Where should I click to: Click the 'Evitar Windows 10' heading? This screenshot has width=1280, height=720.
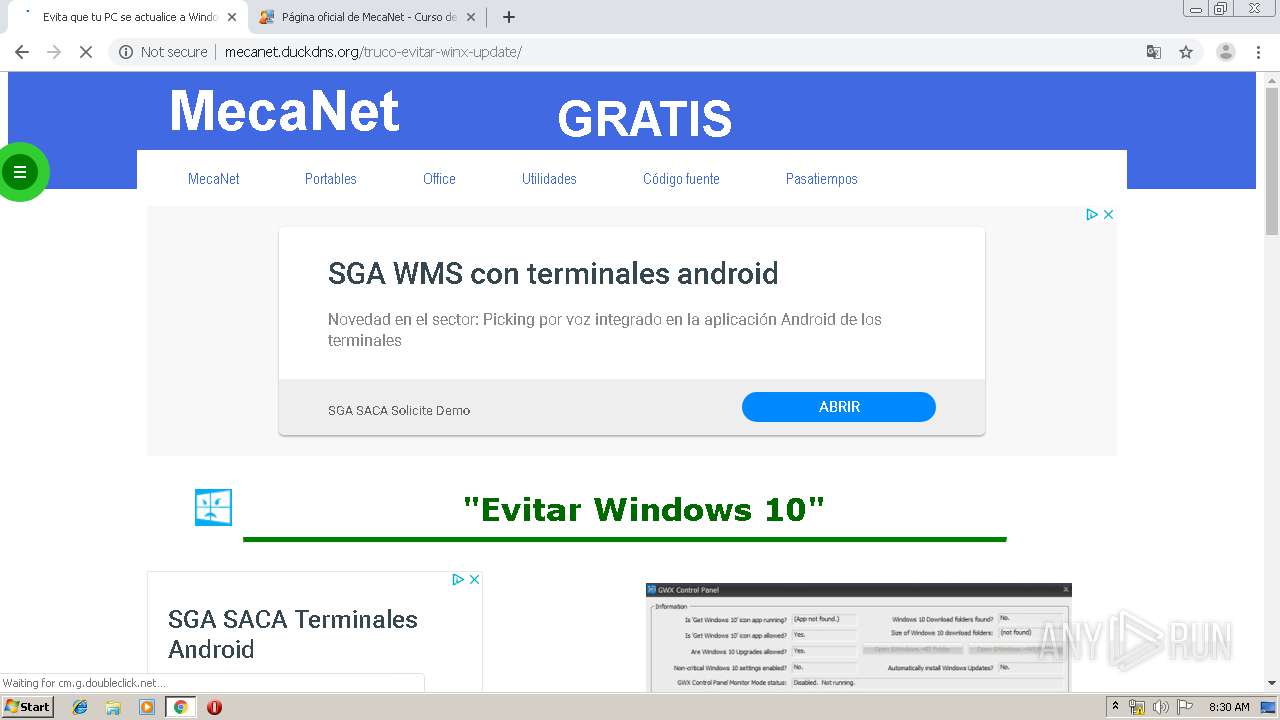(644, 509)
